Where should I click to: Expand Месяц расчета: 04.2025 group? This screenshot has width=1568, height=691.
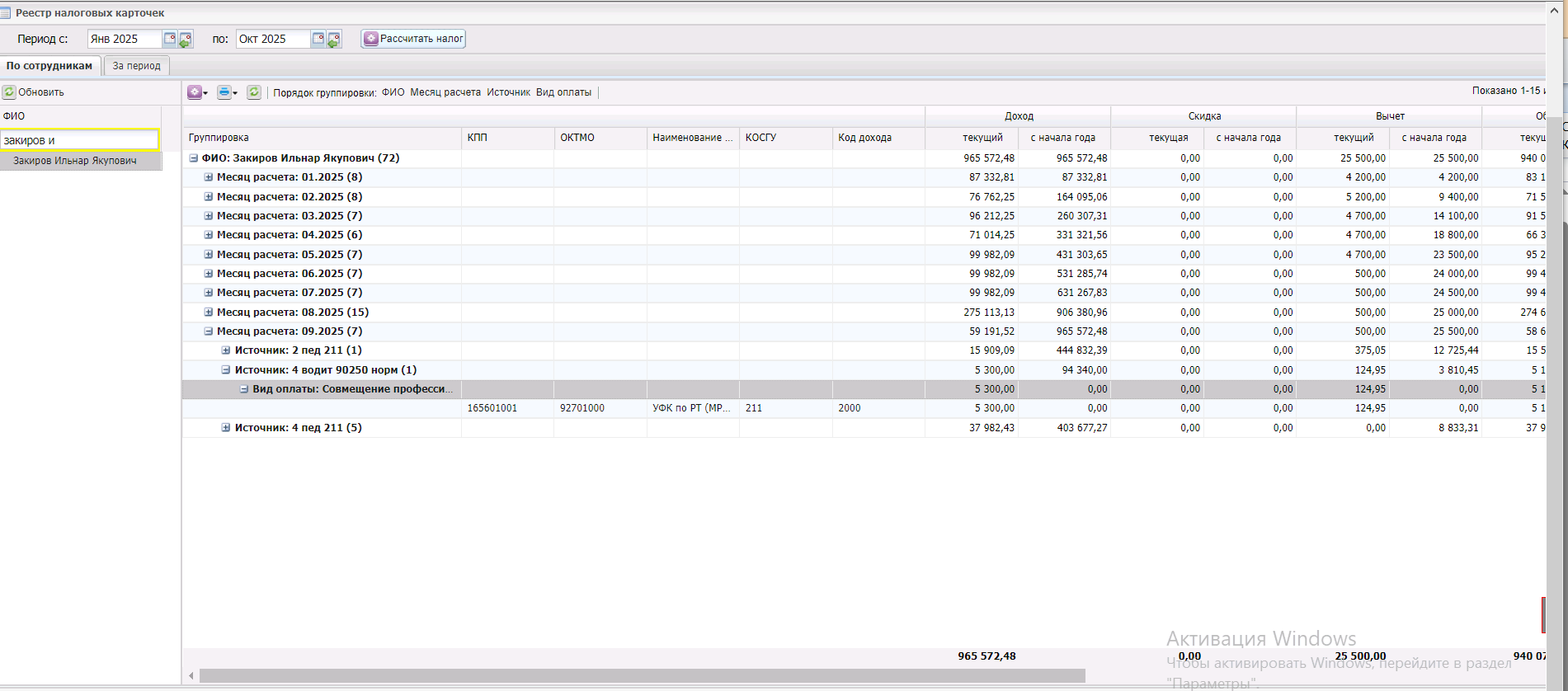coord(209,235)
